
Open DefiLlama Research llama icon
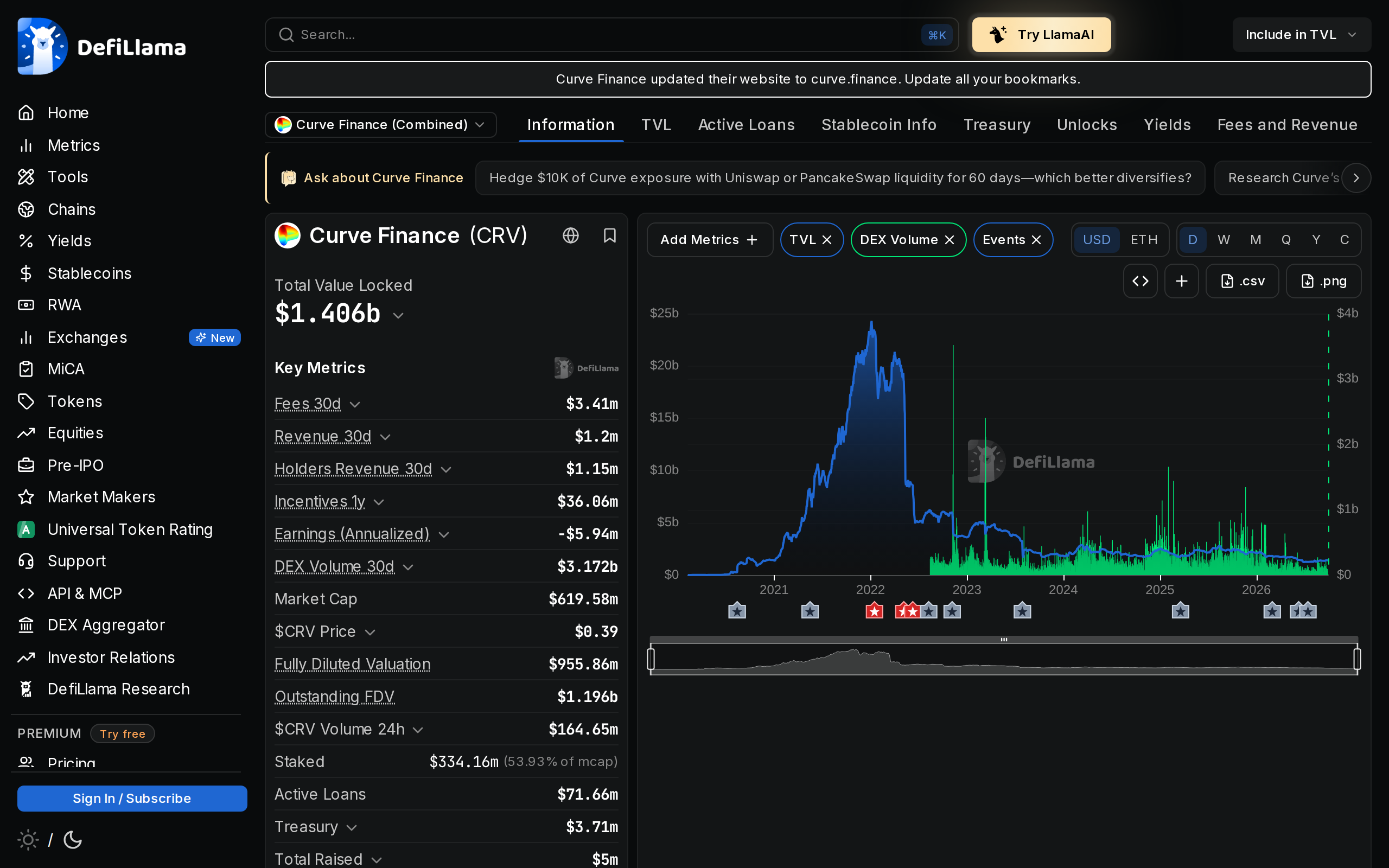tap(26, 689)
